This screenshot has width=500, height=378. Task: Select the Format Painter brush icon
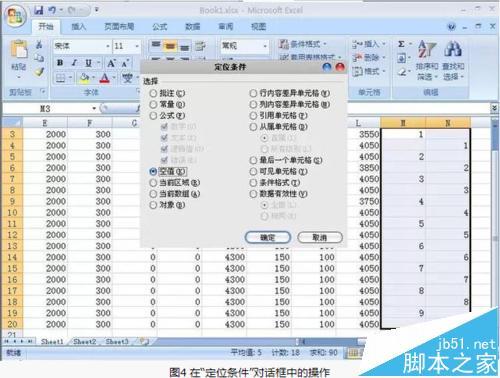coord(39,71)
